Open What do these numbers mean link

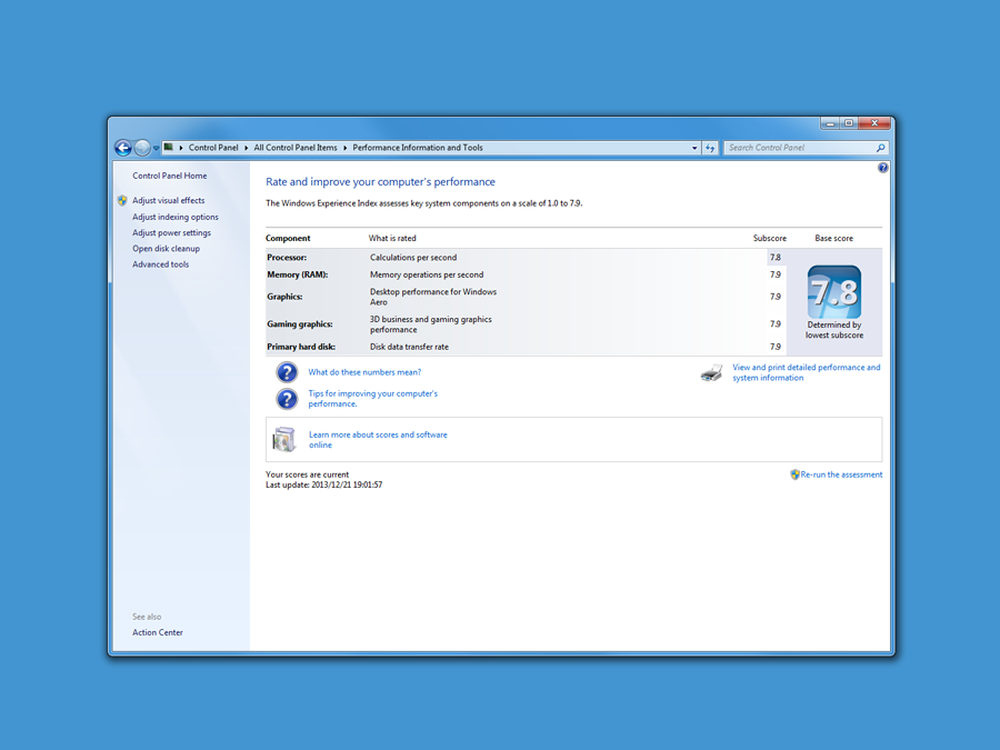pyautogui.click(x=365, y=372)
